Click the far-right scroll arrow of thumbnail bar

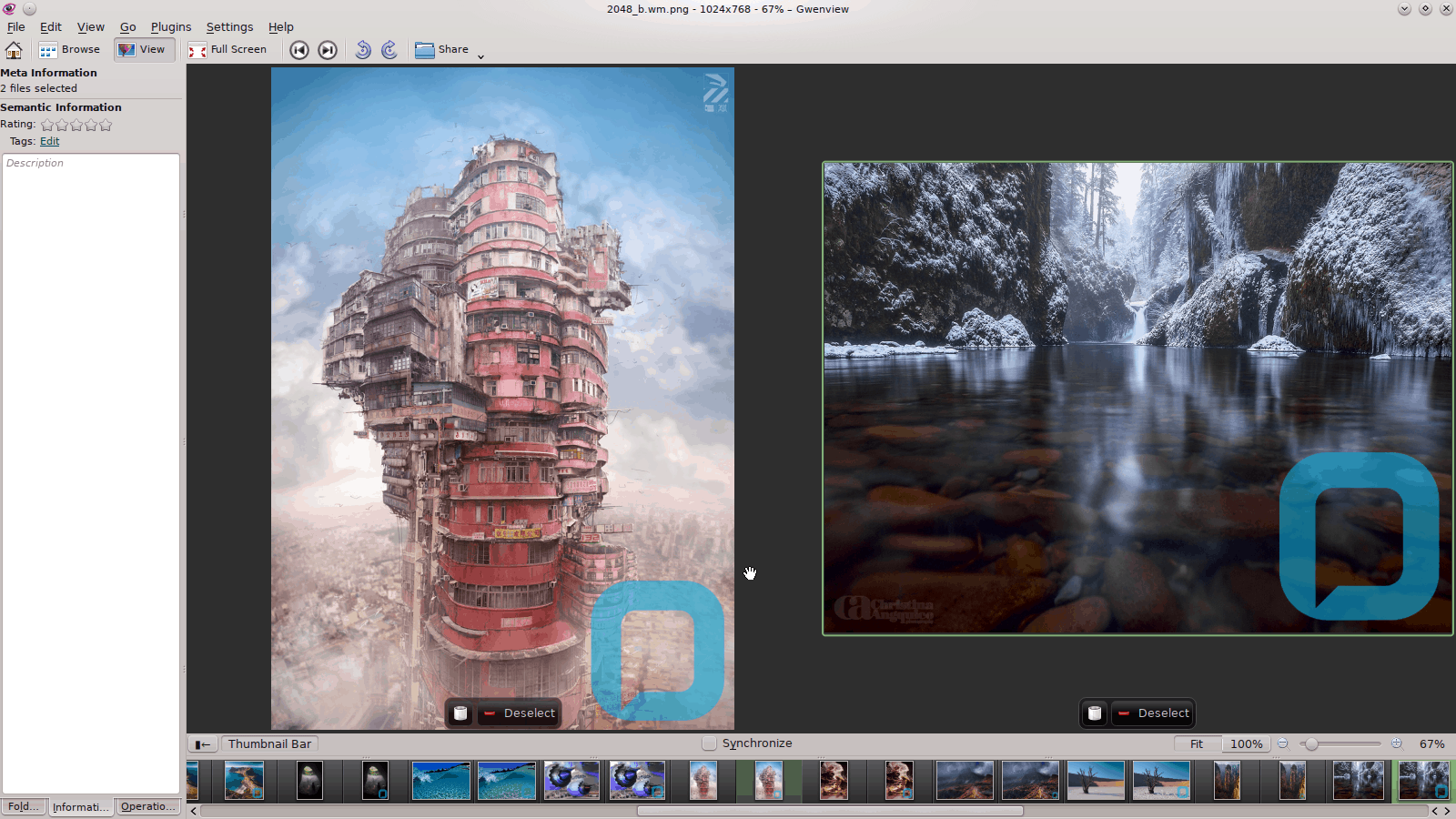tap(1447, 811)
